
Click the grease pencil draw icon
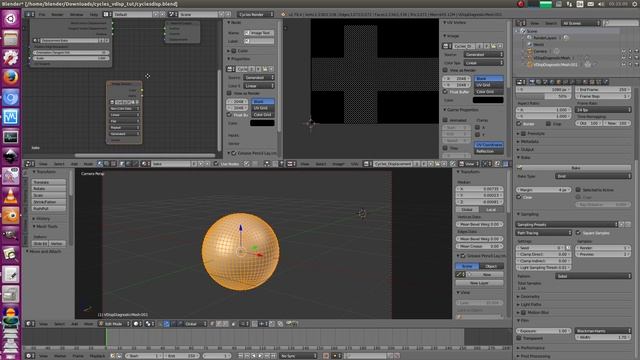coord(459,275)
